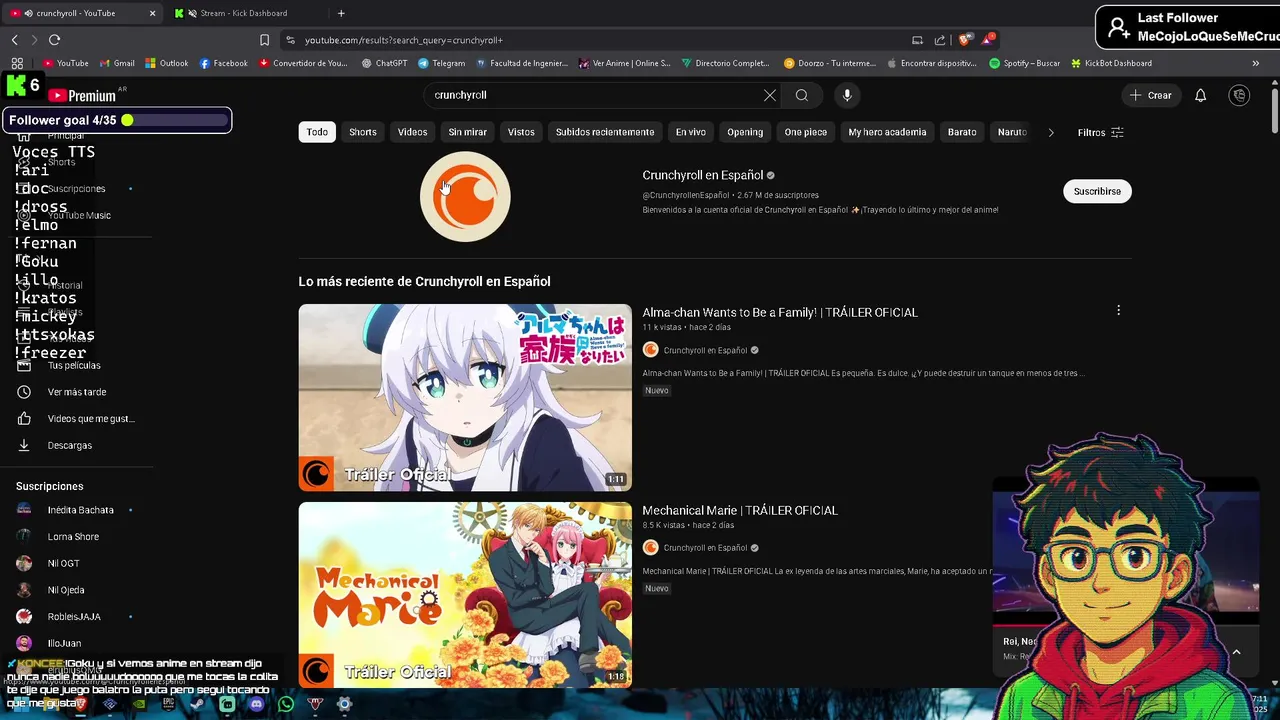Viewport: 1280px width, 720px height.
Task: Go back with the browser back arrow
Action: [x=15, y=40]
